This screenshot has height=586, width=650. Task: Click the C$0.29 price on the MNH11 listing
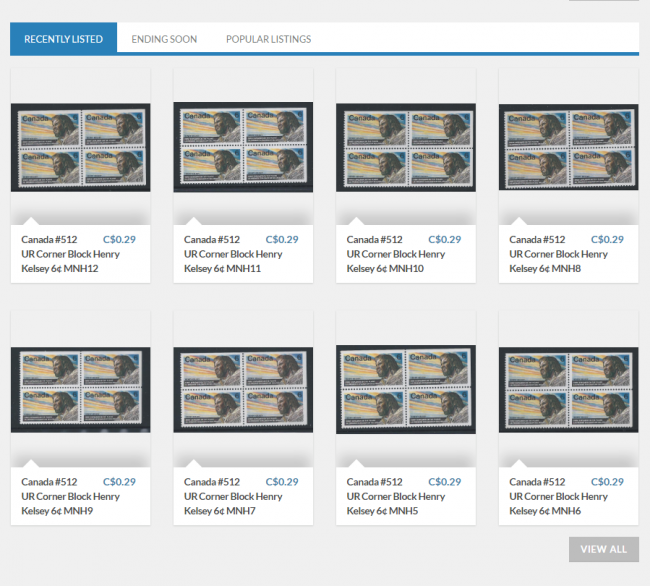tap(282, 240)
